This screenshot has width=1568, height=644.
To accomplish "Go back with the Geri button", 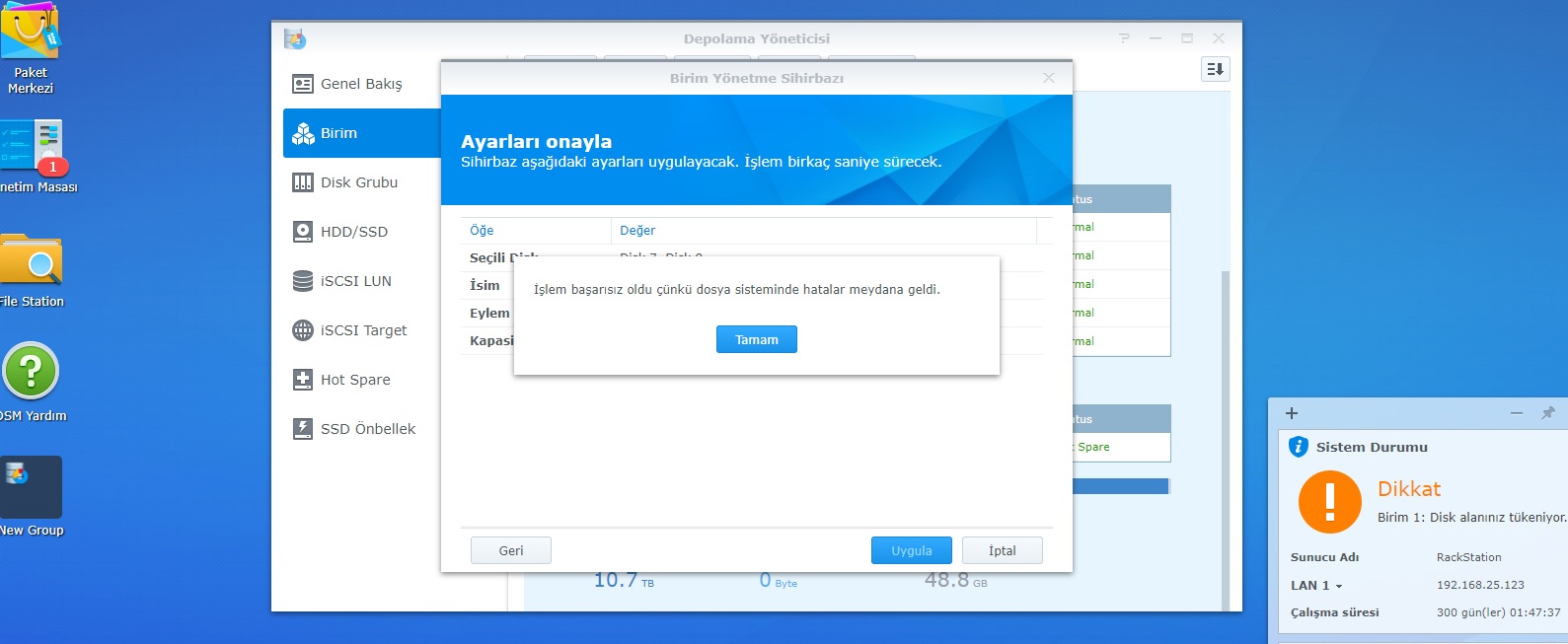I will click(510, 550).
